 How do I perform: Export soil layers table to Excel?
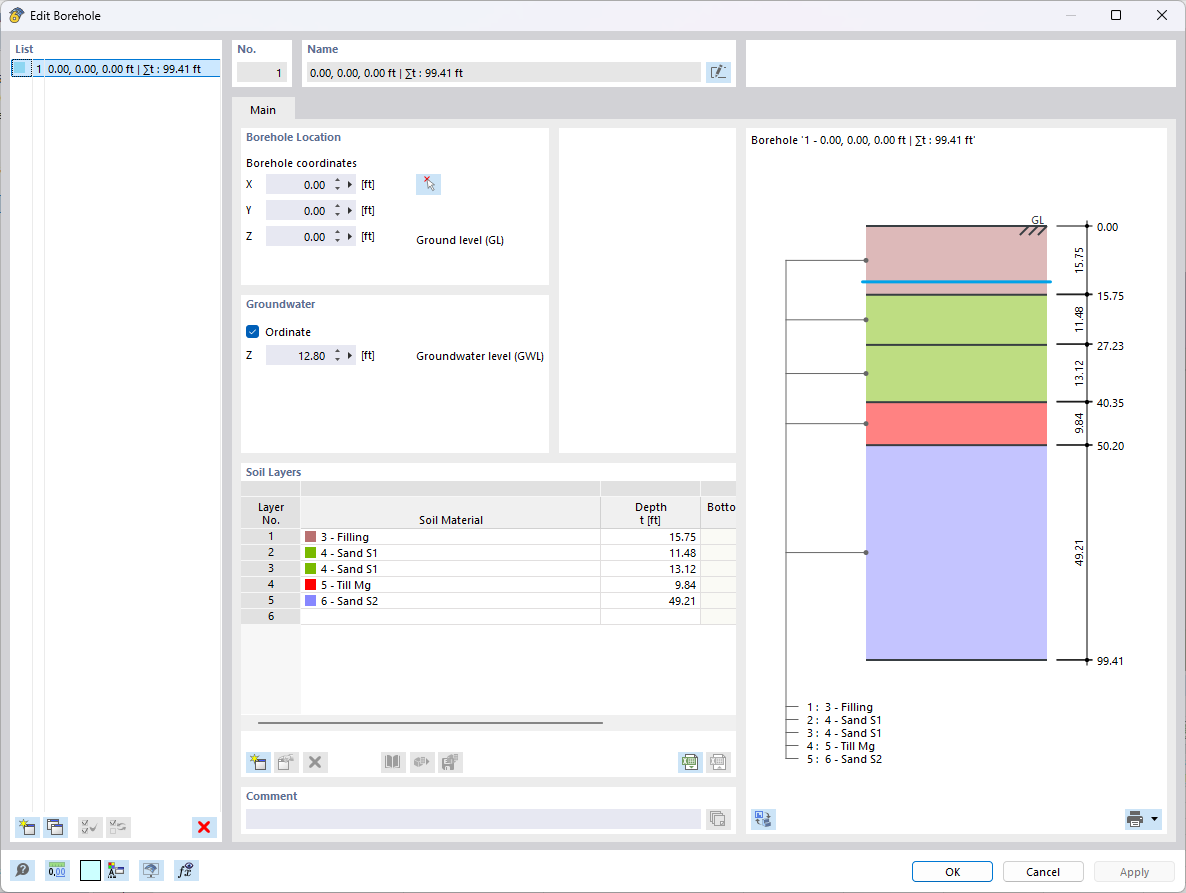pyautogui.click(x=690, y=762)
